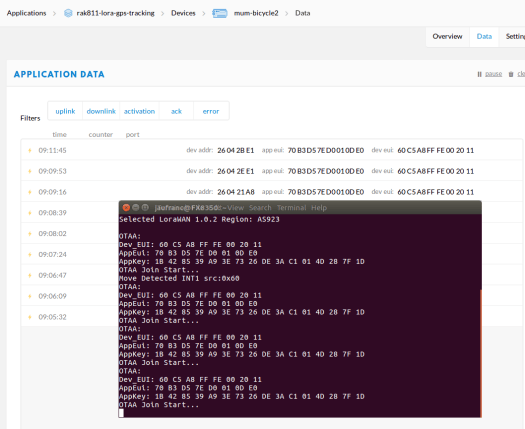Image resolution: width=525 pixels, height=429 pixels.
Task: Expand the 09:09:16 activation row
Action: (272, 192)
